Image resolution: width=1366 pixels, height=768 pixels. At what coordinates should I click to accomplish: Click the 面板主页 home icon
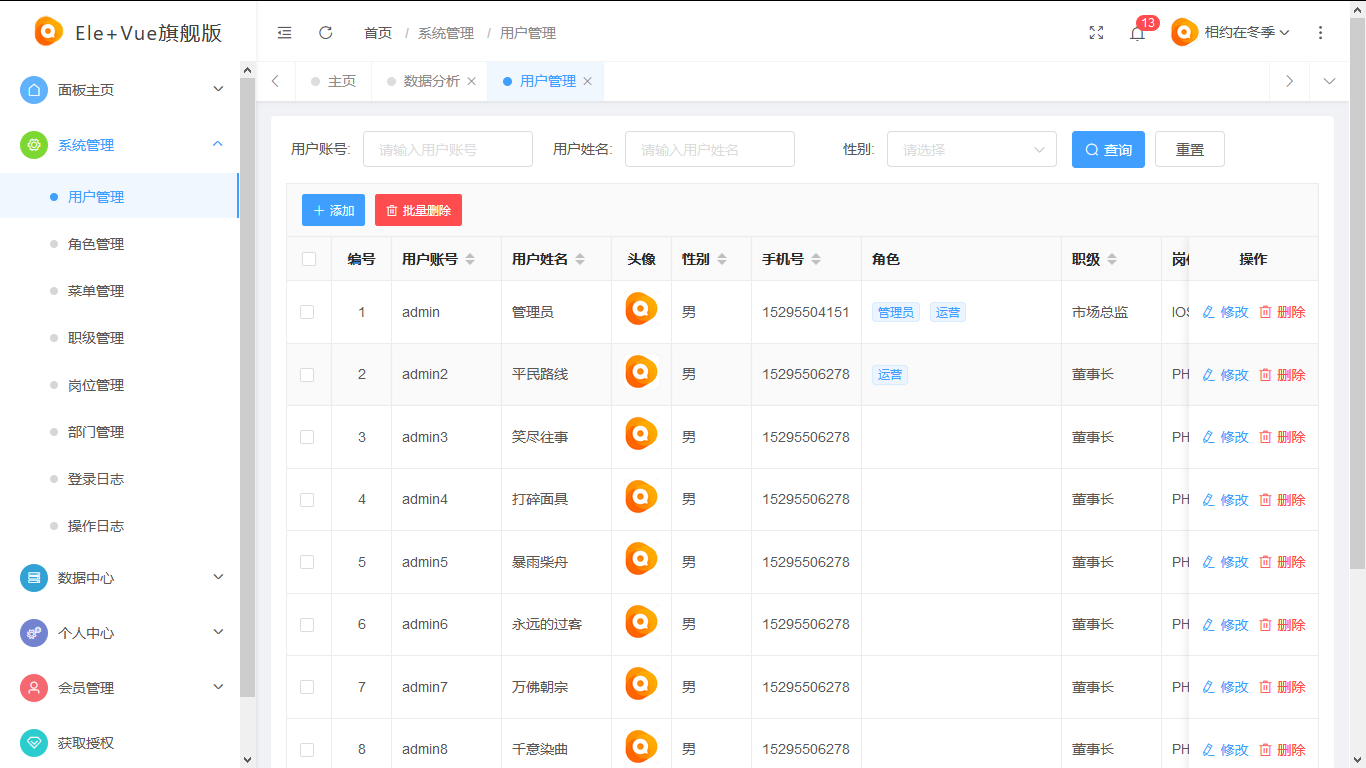(34, 90)
